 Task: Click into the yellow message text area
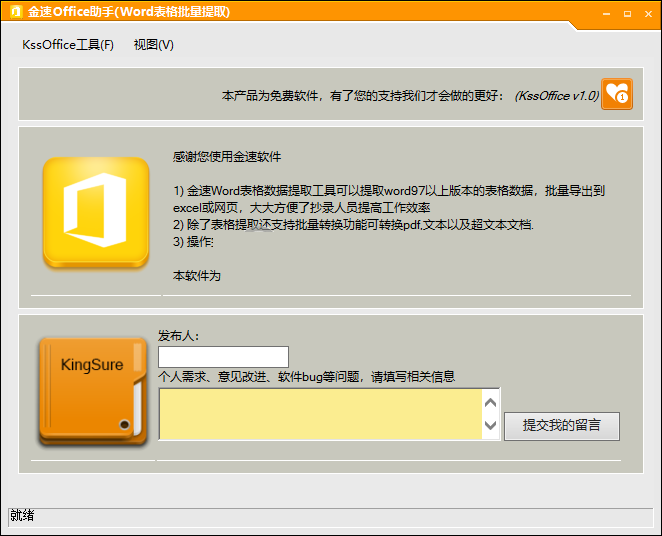[320, 414]
